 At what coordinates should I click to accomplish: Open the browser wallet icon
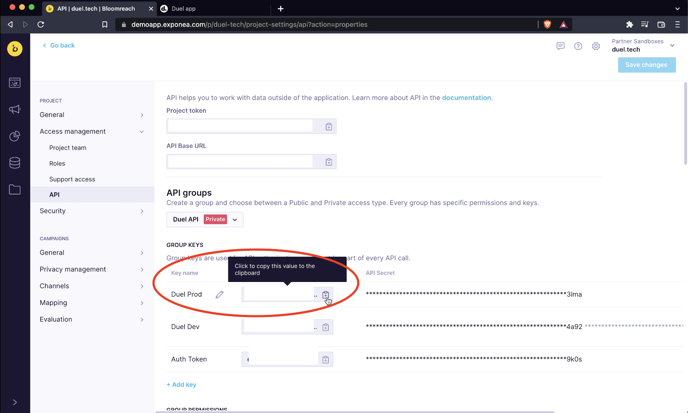pyautogui.click(x=661, y=25)
